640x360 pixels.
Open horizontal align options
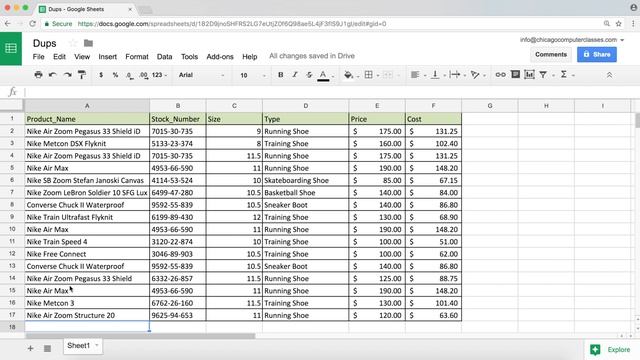click(415, 75)
